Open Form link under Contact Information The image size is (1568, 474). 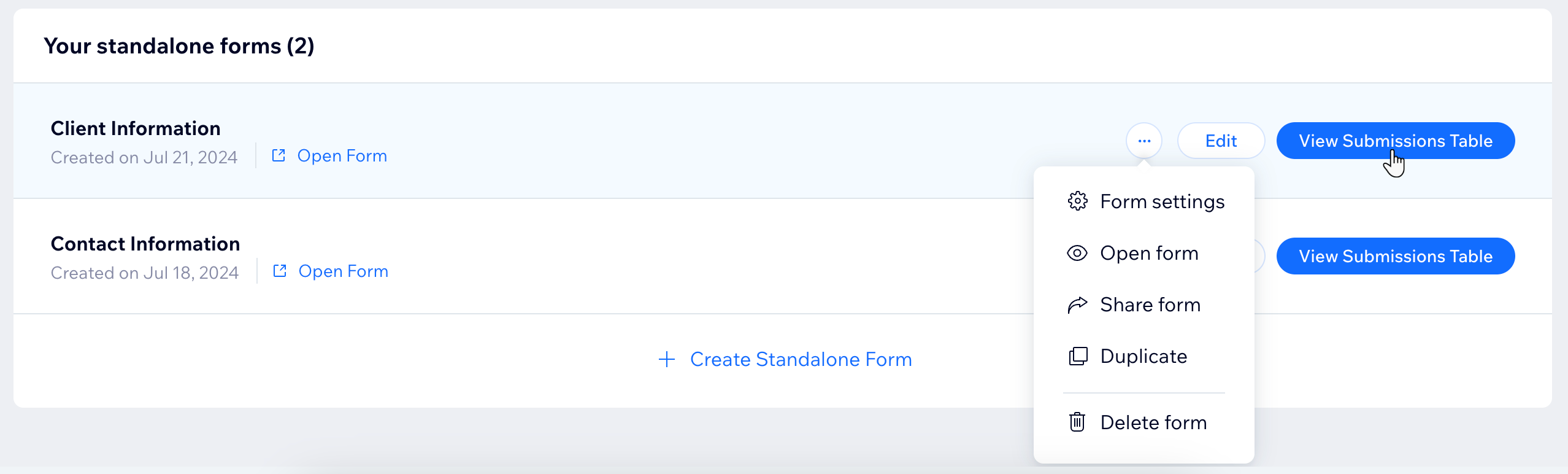(343, 271)
